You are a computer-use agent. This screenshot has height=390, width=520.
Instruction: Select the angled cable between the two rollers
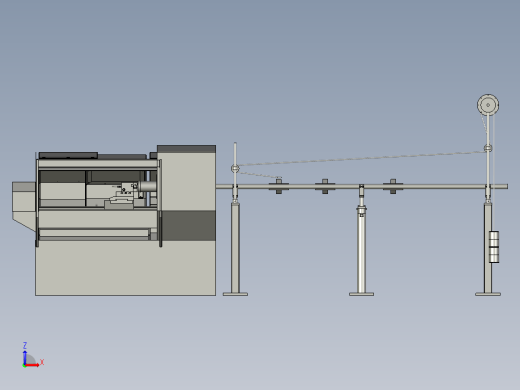tap(362, 158)
